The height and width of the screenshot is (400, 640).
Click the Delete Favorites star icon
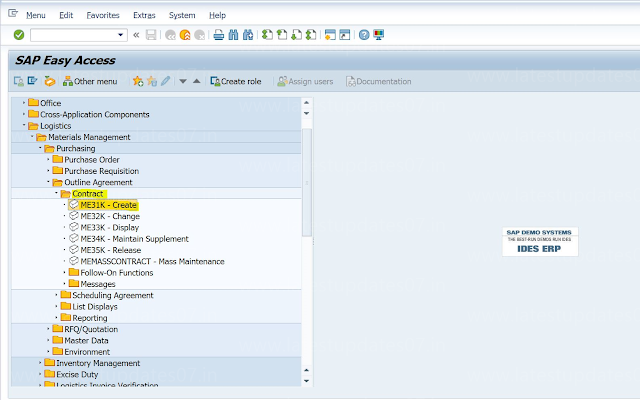click(x=152, y=81)
